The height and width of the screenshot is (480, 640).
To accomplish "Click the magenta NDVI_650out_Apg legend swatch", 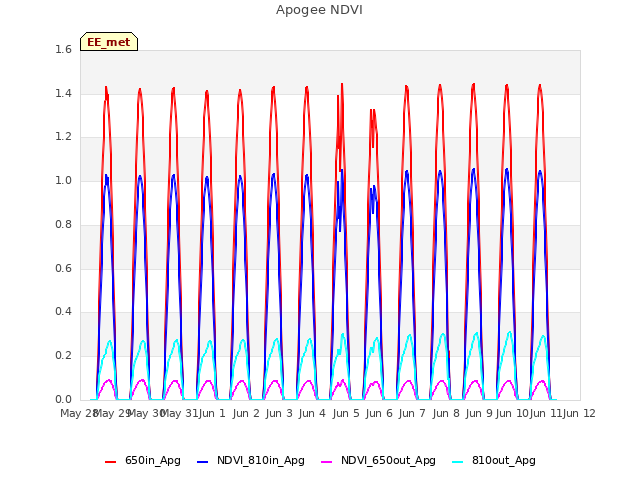I will (327, 462).
